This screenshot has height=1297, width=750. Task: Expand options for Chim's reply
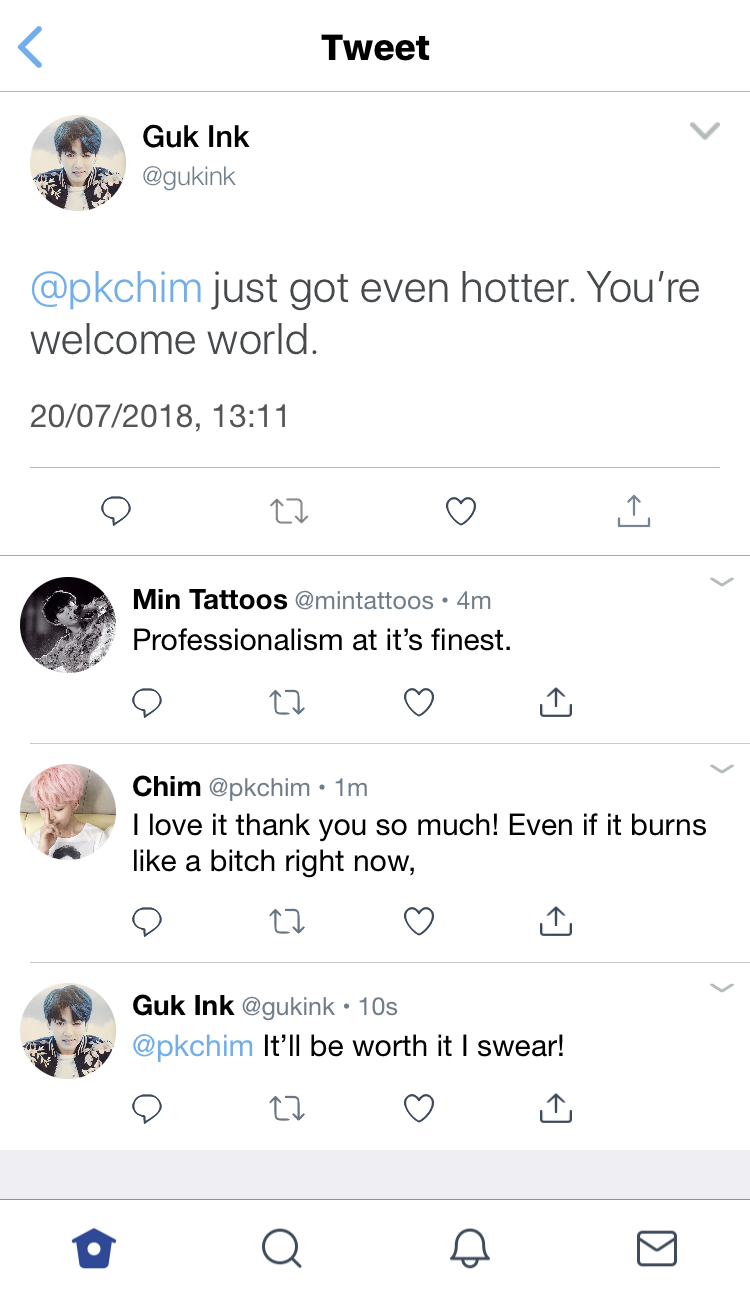(721, 769)
